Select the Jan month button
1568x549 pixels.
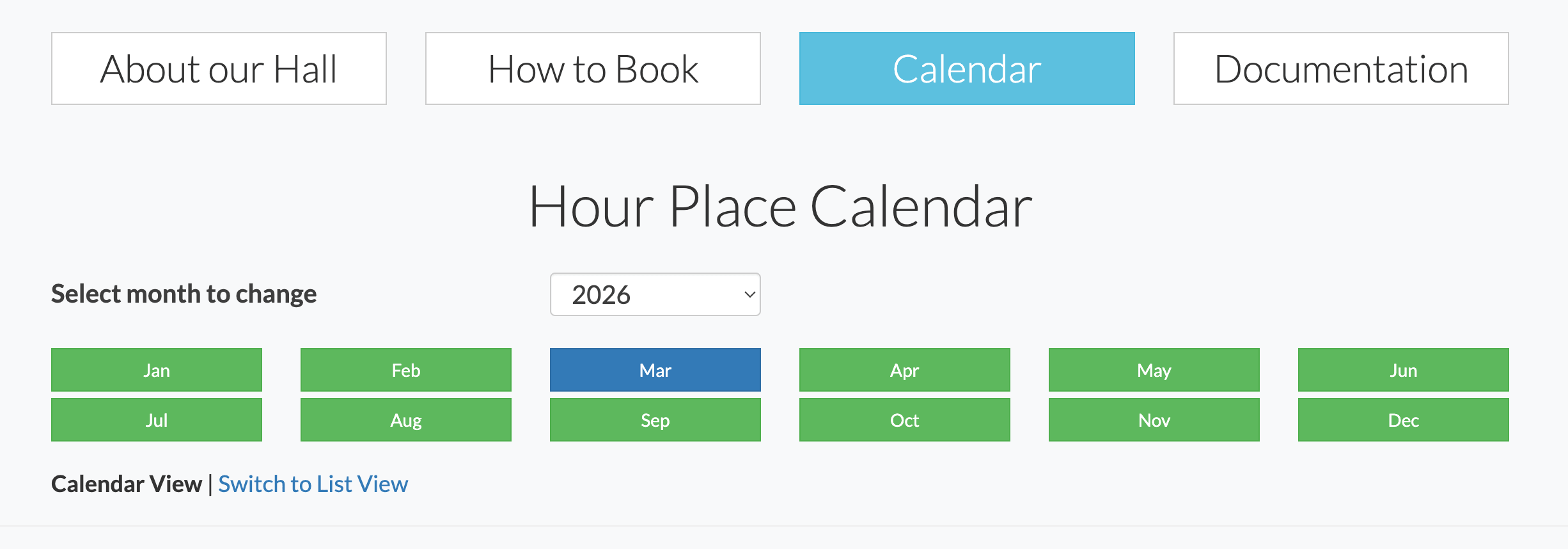click(157, 370)
